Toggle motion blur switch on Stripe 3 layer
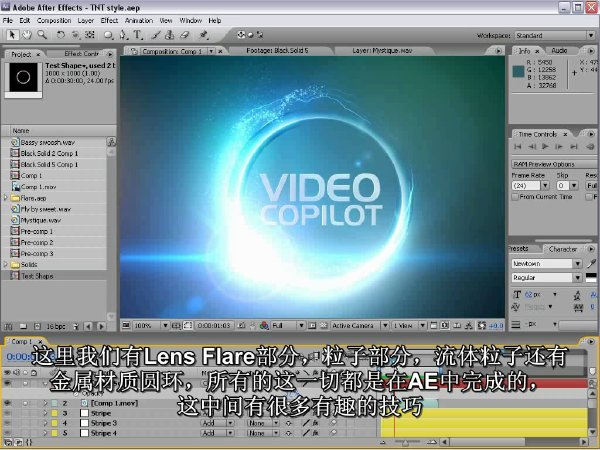 tap(333, 423)
